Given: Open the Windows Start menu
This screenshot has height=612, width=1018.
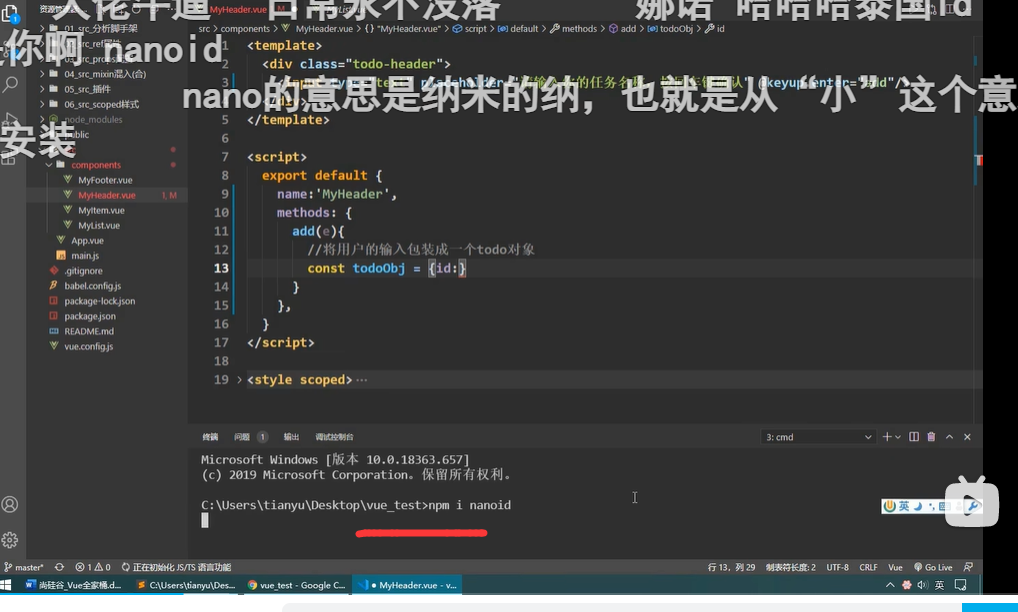Looking at the screenshot, I should pos(6,585).
